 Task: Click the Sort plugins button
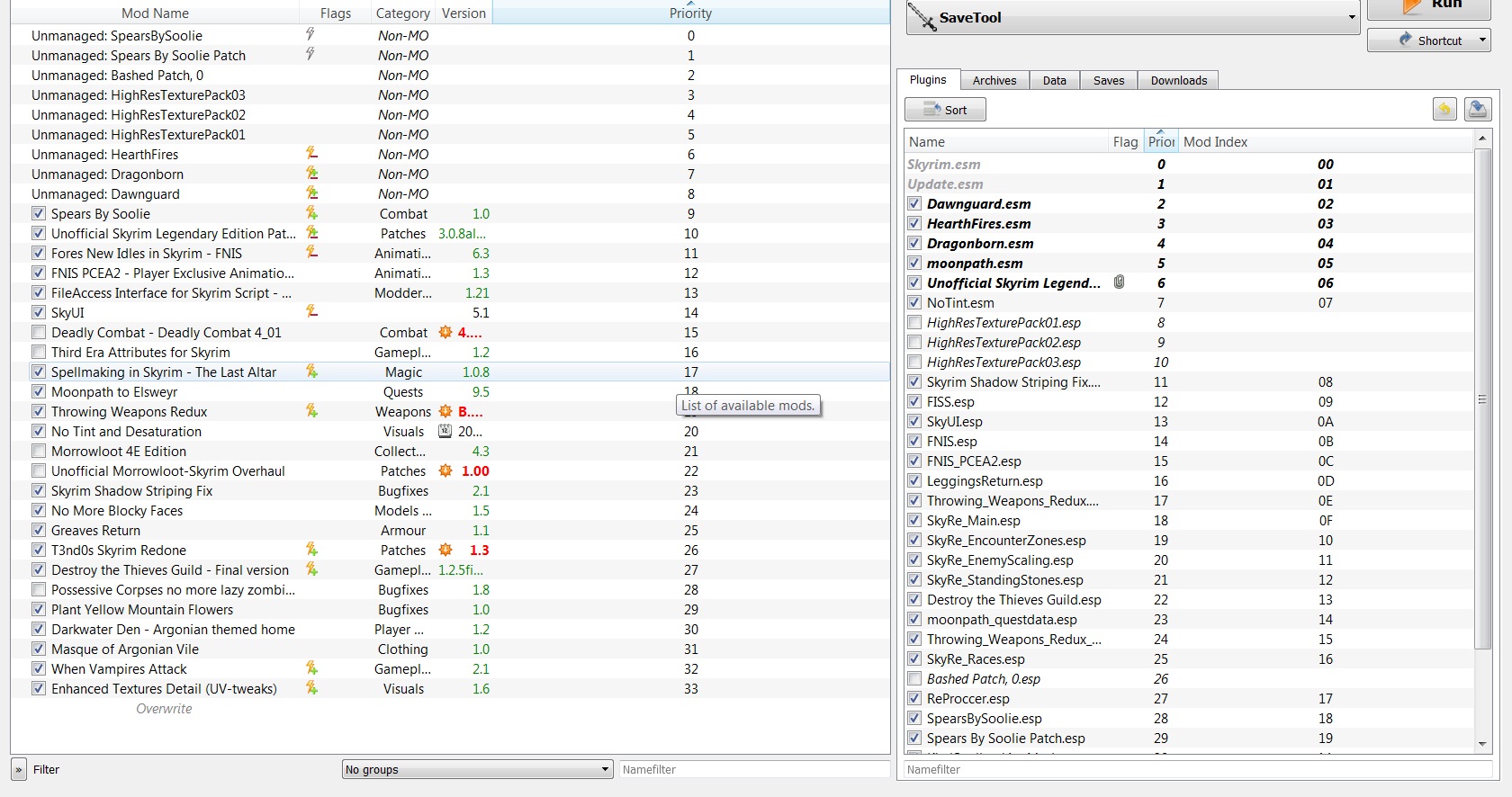pos(945,110)
